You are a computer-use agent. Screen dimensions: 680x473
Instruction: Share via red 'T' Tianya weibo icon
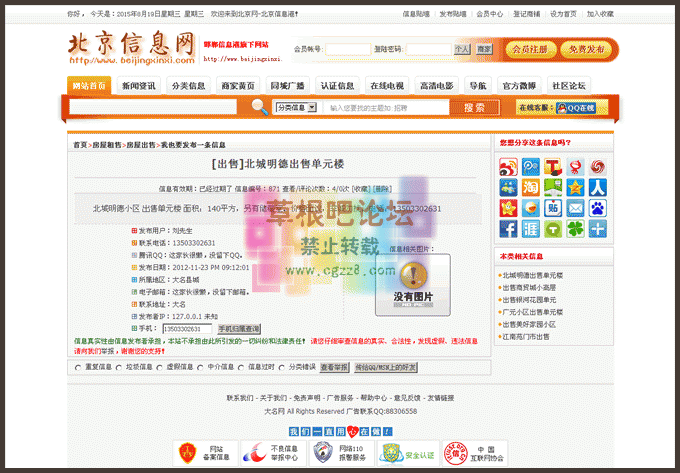click(x=553, y=167)
